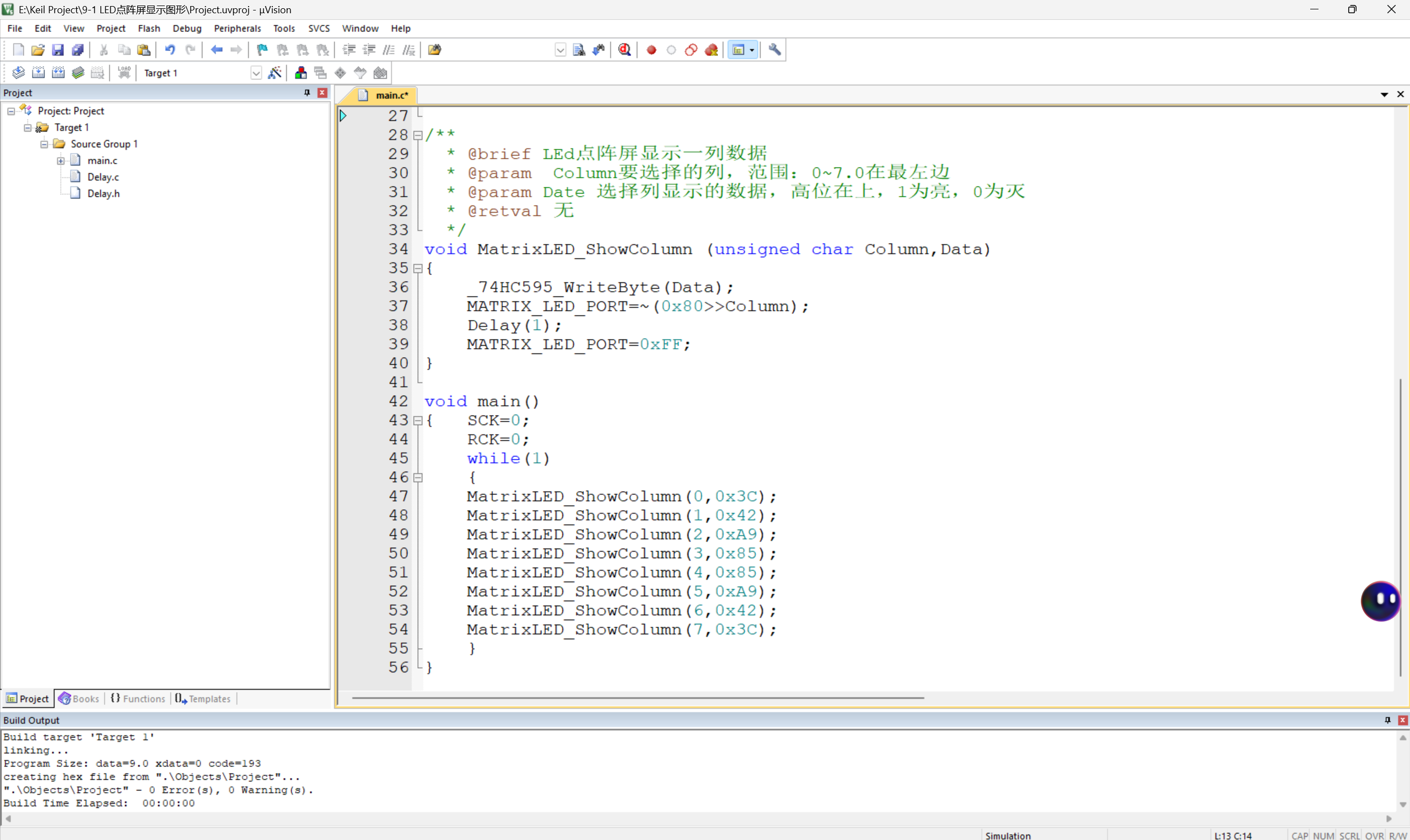
Task: Toggle pin on Build Output panel
Action: coord(1387,719)
